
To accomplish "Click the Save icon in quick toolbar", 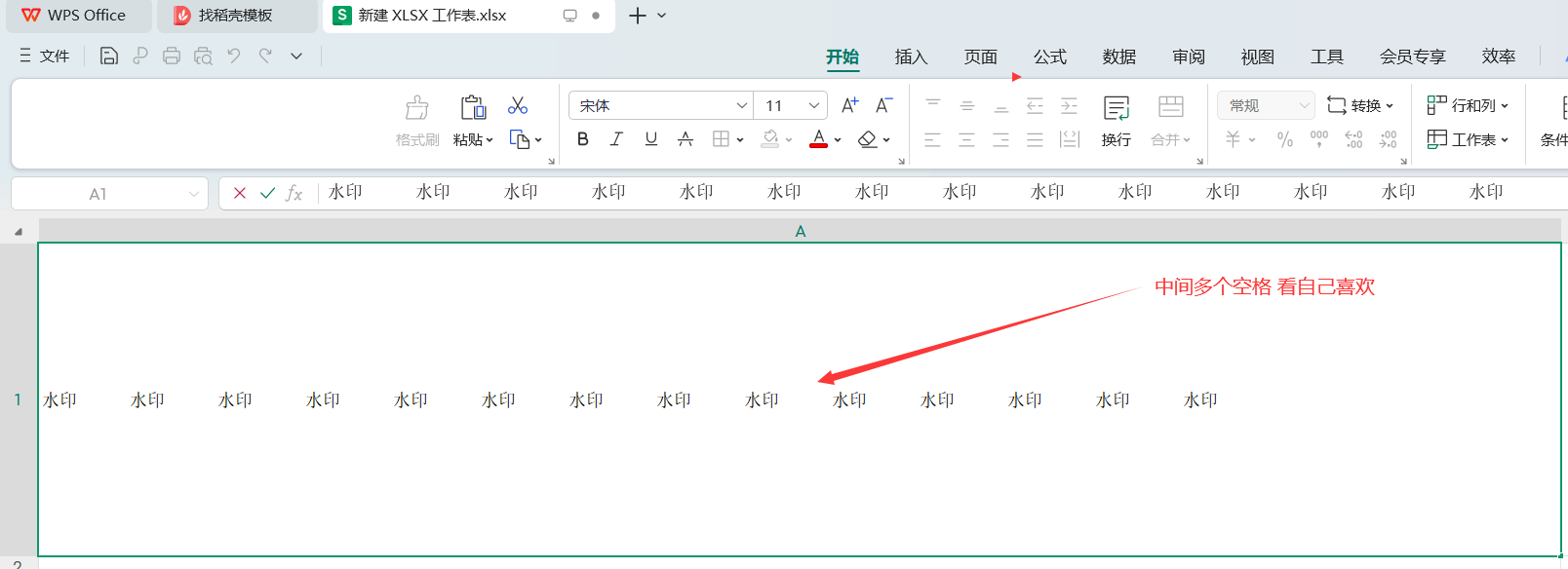I will pyautogui.click(x=109, y=56).
